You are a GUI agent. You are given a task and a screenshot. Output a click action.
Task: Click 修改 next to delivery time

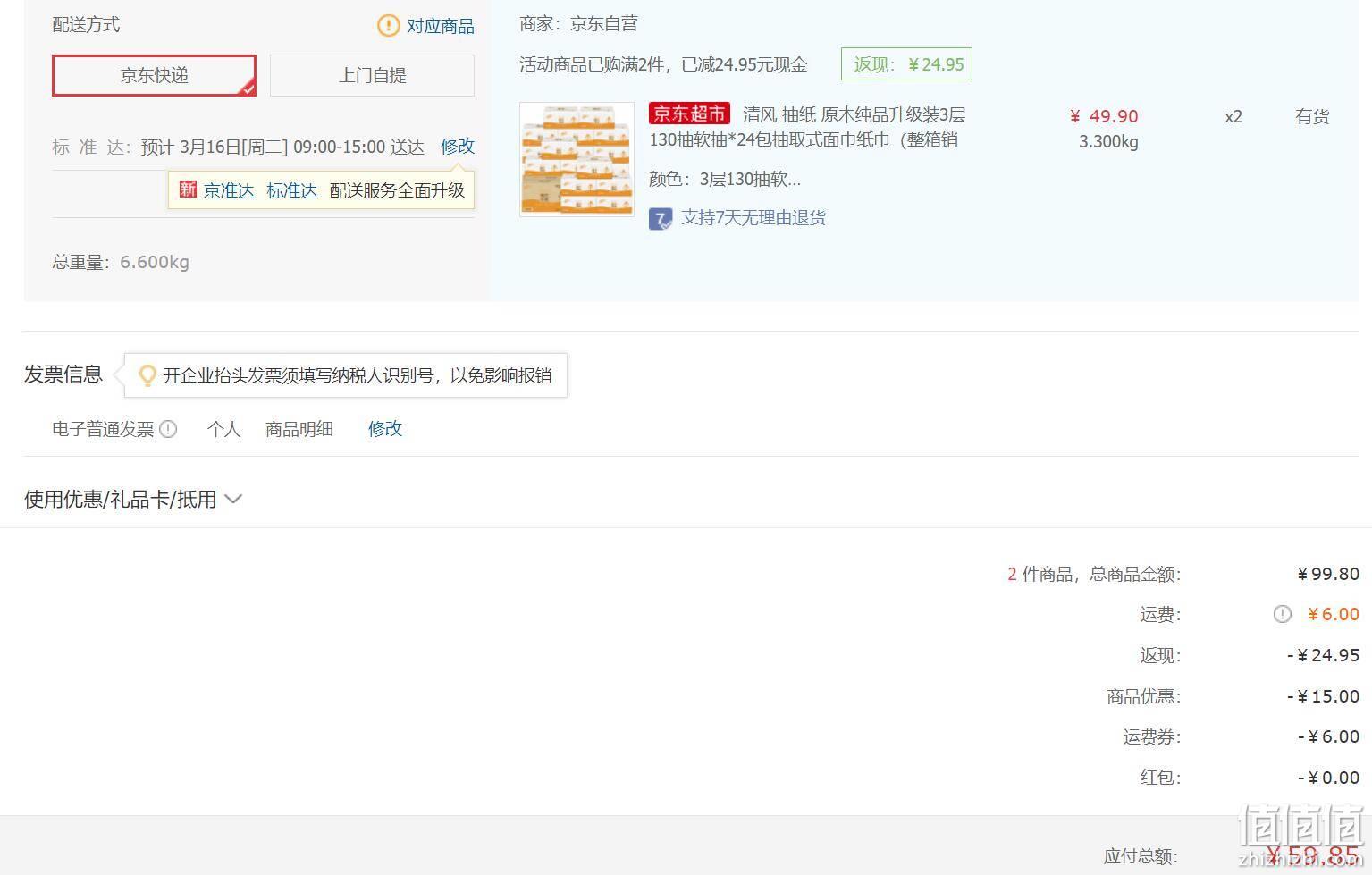pyautogui.click(x=458, y=147)
